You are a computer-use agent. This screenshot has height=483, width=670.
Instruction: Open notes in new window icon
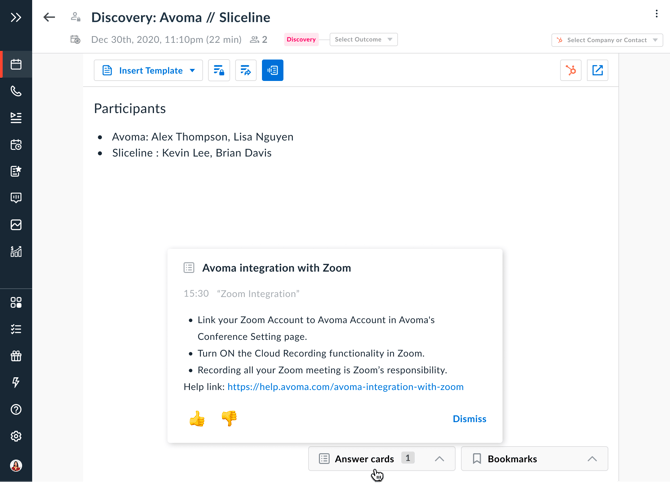coord(598,71)
